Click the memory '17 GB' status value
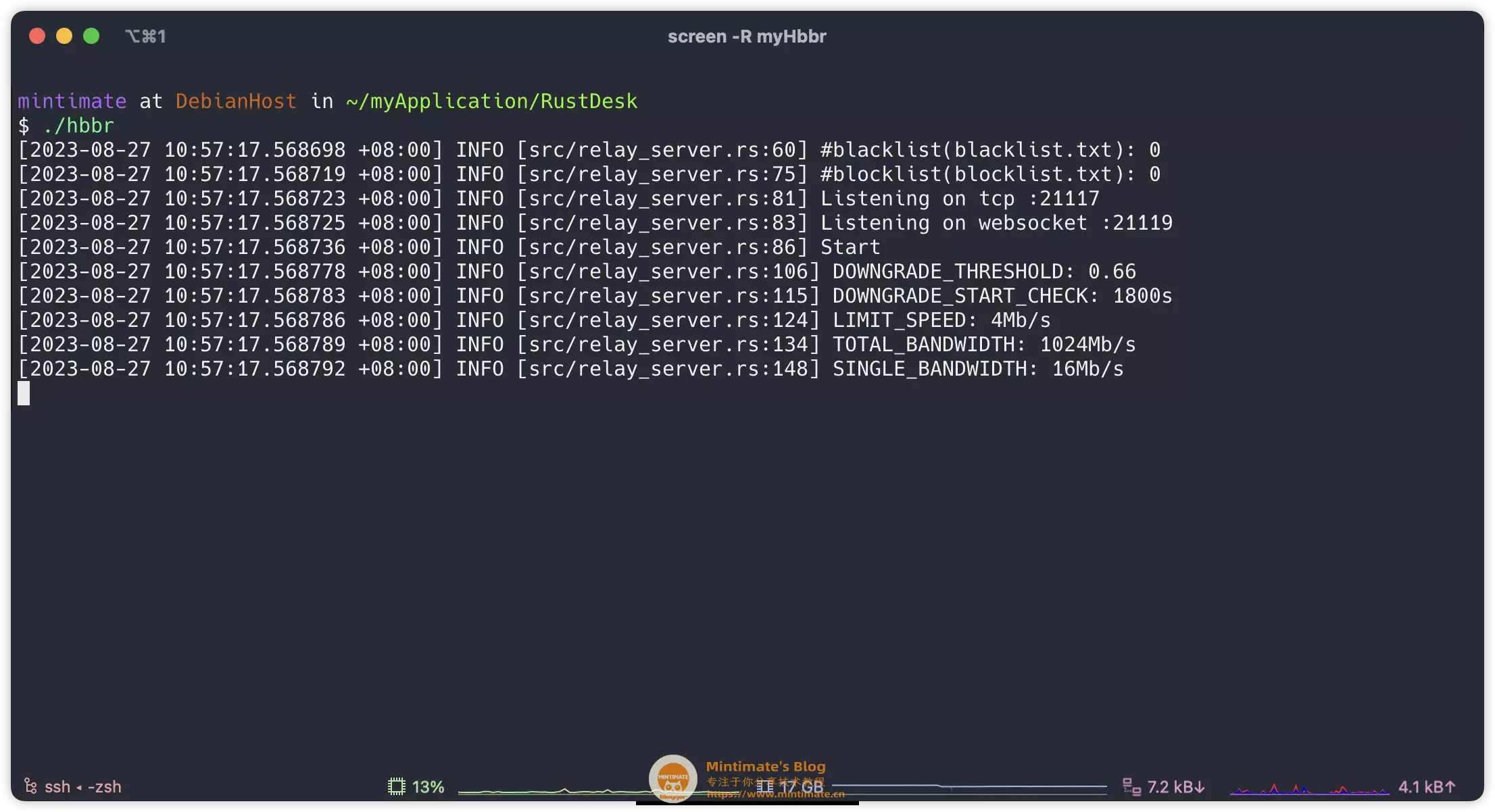This screenshot has width=1495, height=812. 802,787
